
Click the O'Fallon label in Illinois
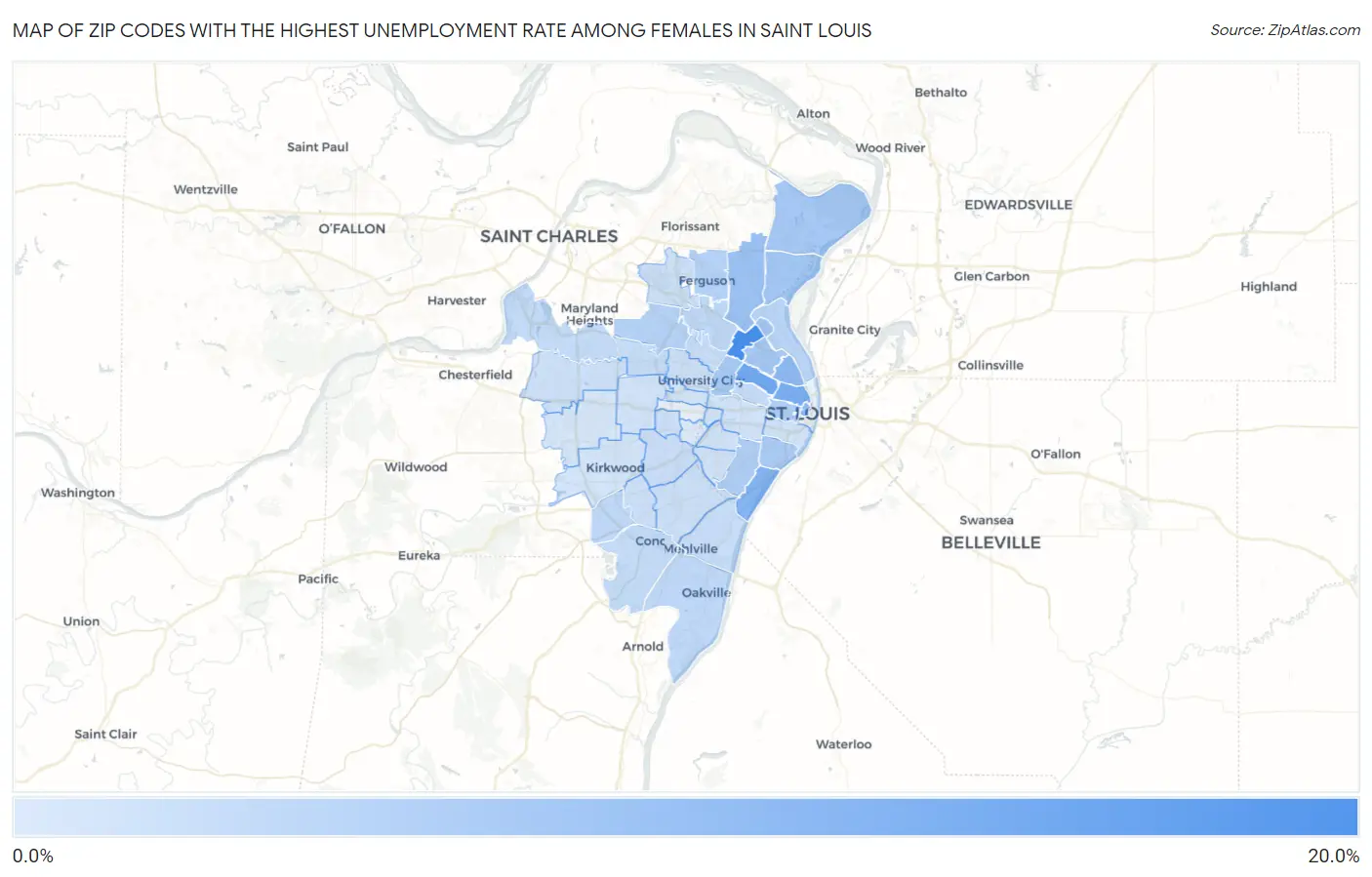(x=1056, y=454)
